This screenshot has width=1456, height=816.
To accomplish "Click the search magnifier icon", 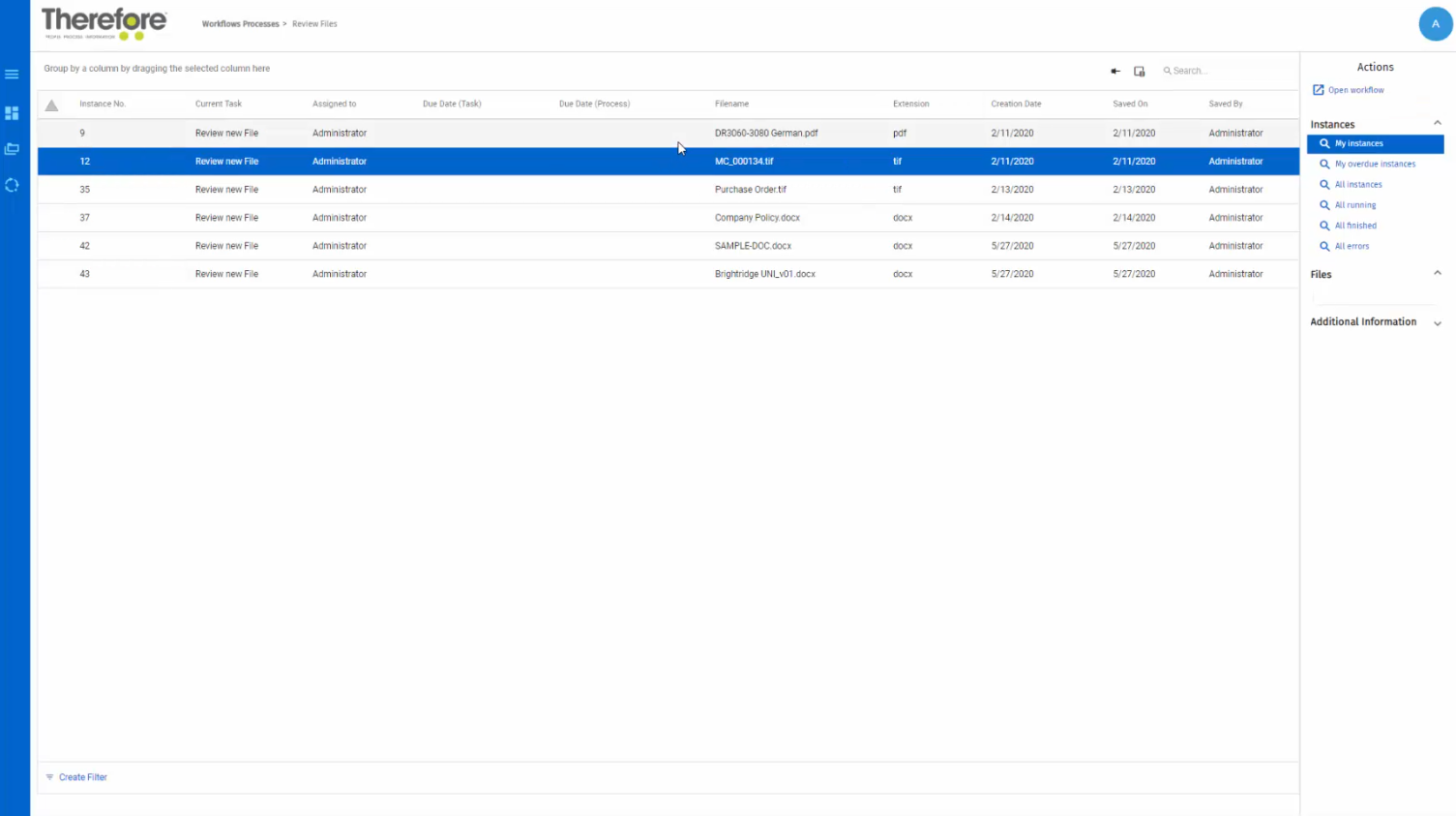I will [1170, 70].
